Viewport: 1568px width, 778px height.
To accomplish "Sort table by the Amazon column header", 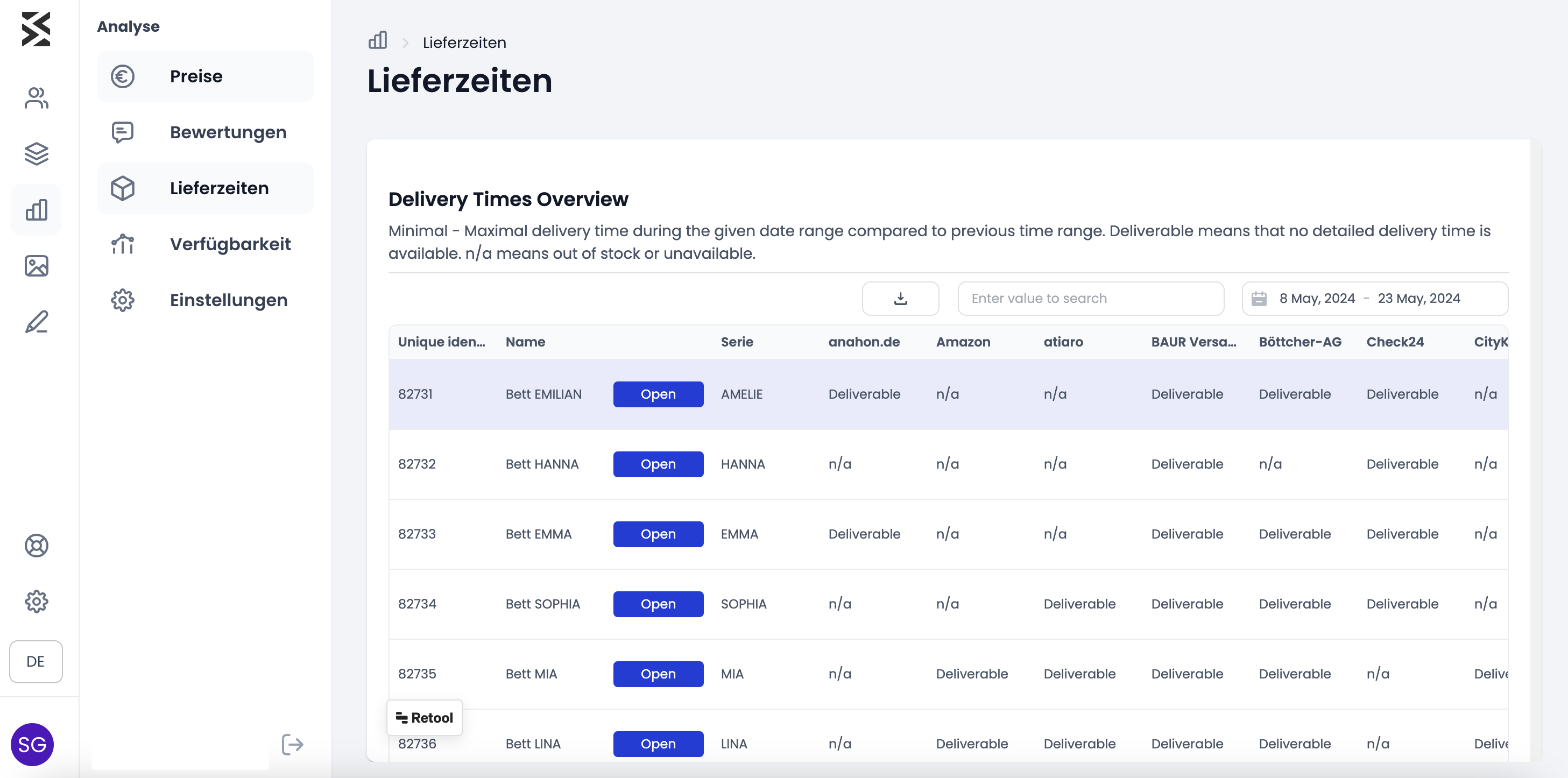I will point(963,342).
